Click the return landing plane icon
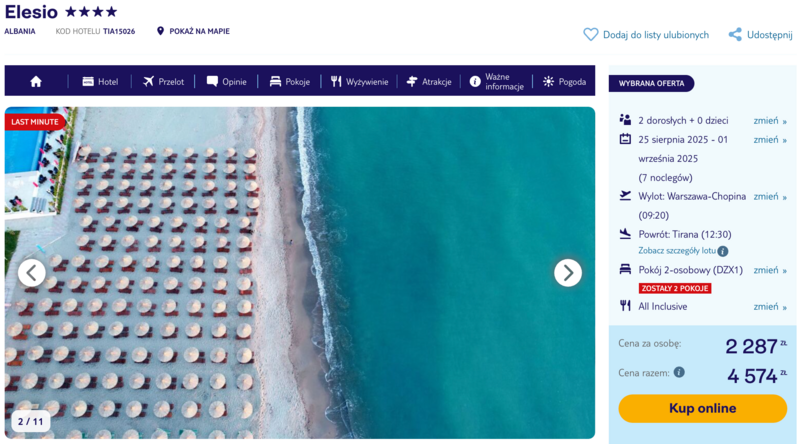Image resolution: width=800 pixels, height=444 pixels. point(625,234)
